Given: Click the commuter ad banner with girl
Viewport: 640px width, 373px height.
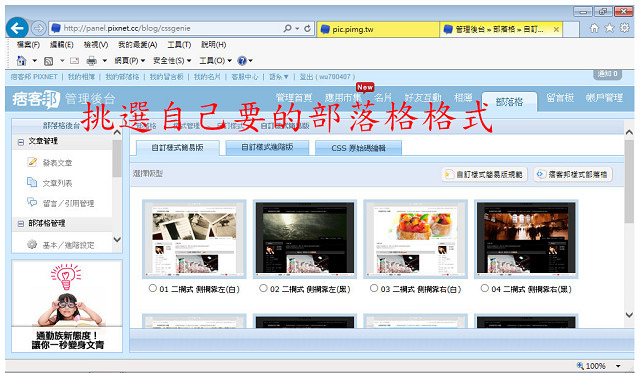Looking at the screenshot, I should (67, 306).
